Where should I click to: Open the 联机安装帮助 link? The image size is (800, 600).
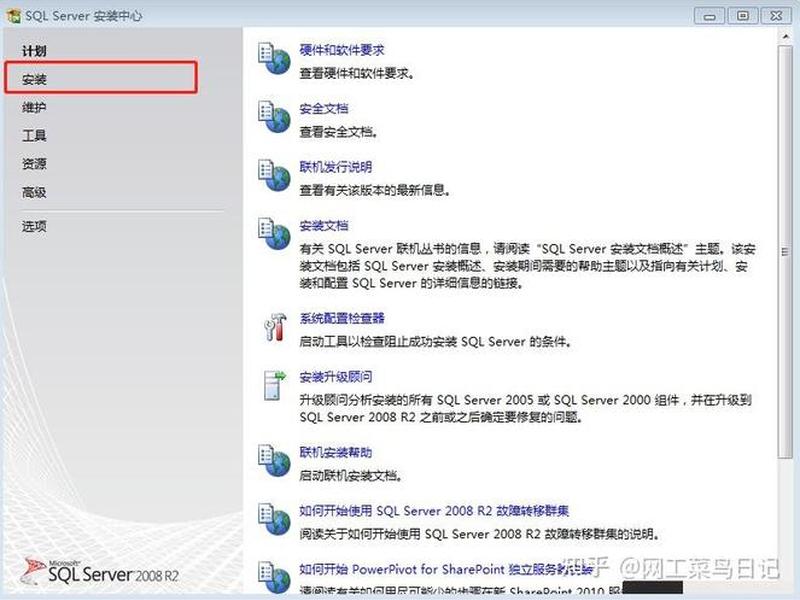[x=336, y=452]
